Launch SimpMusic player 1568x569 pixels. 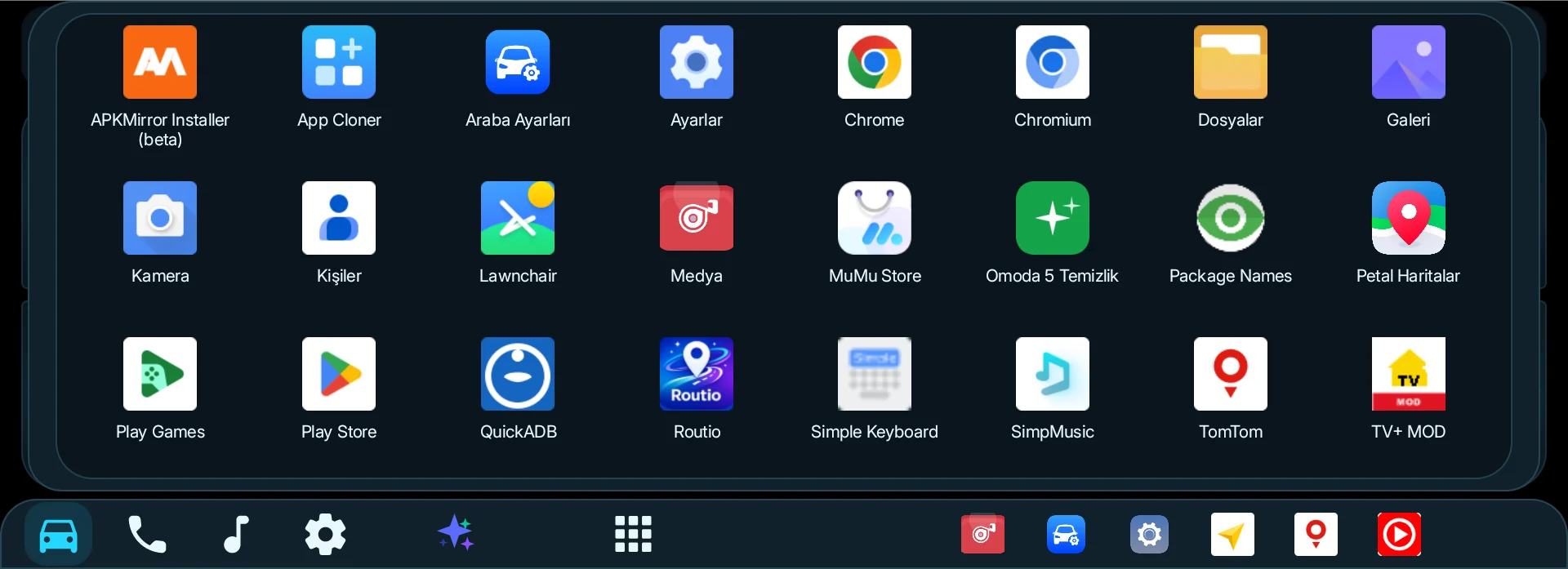[1053, 374]
